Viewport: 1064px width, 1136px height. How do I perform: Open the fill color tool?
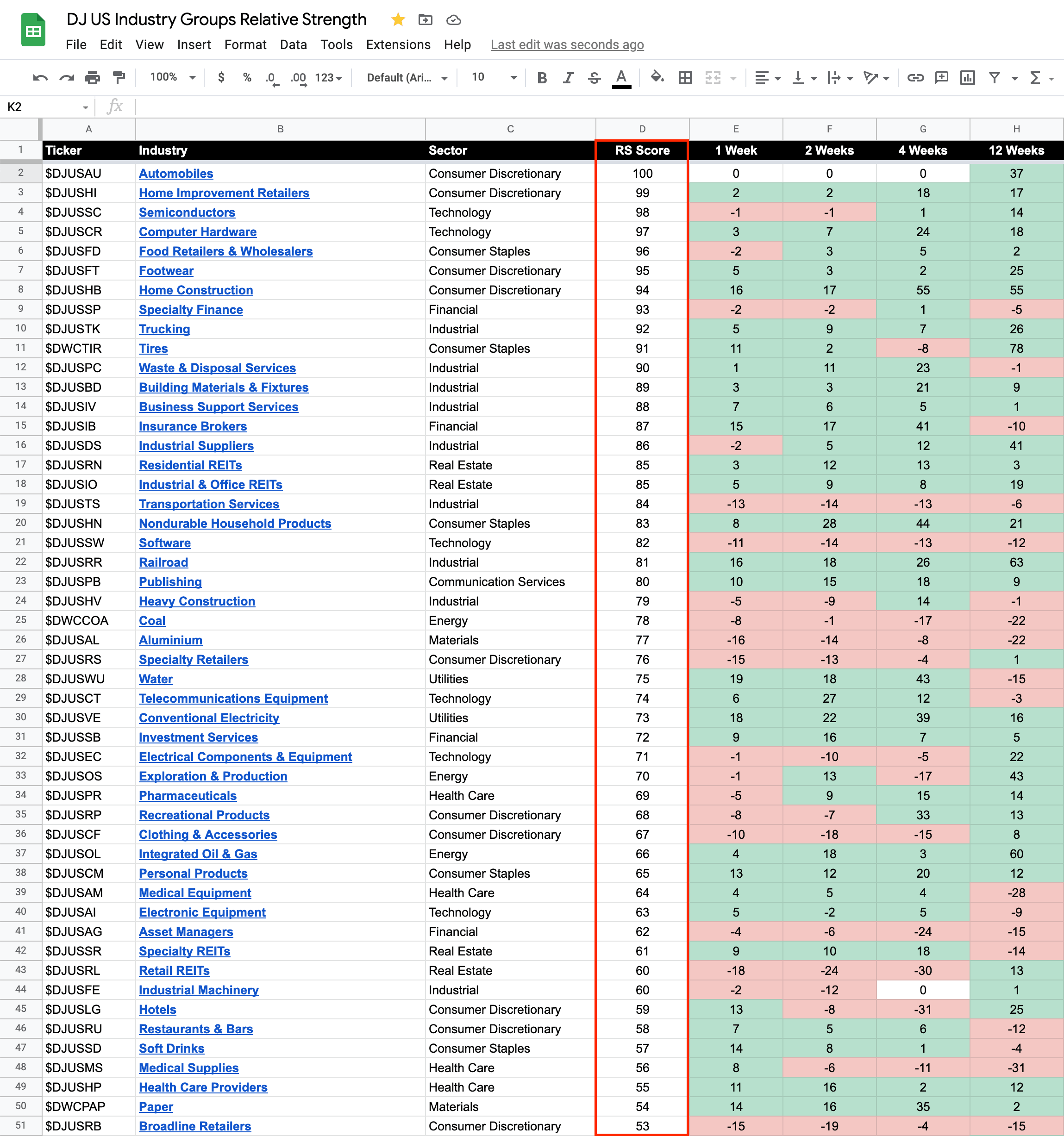657,78
